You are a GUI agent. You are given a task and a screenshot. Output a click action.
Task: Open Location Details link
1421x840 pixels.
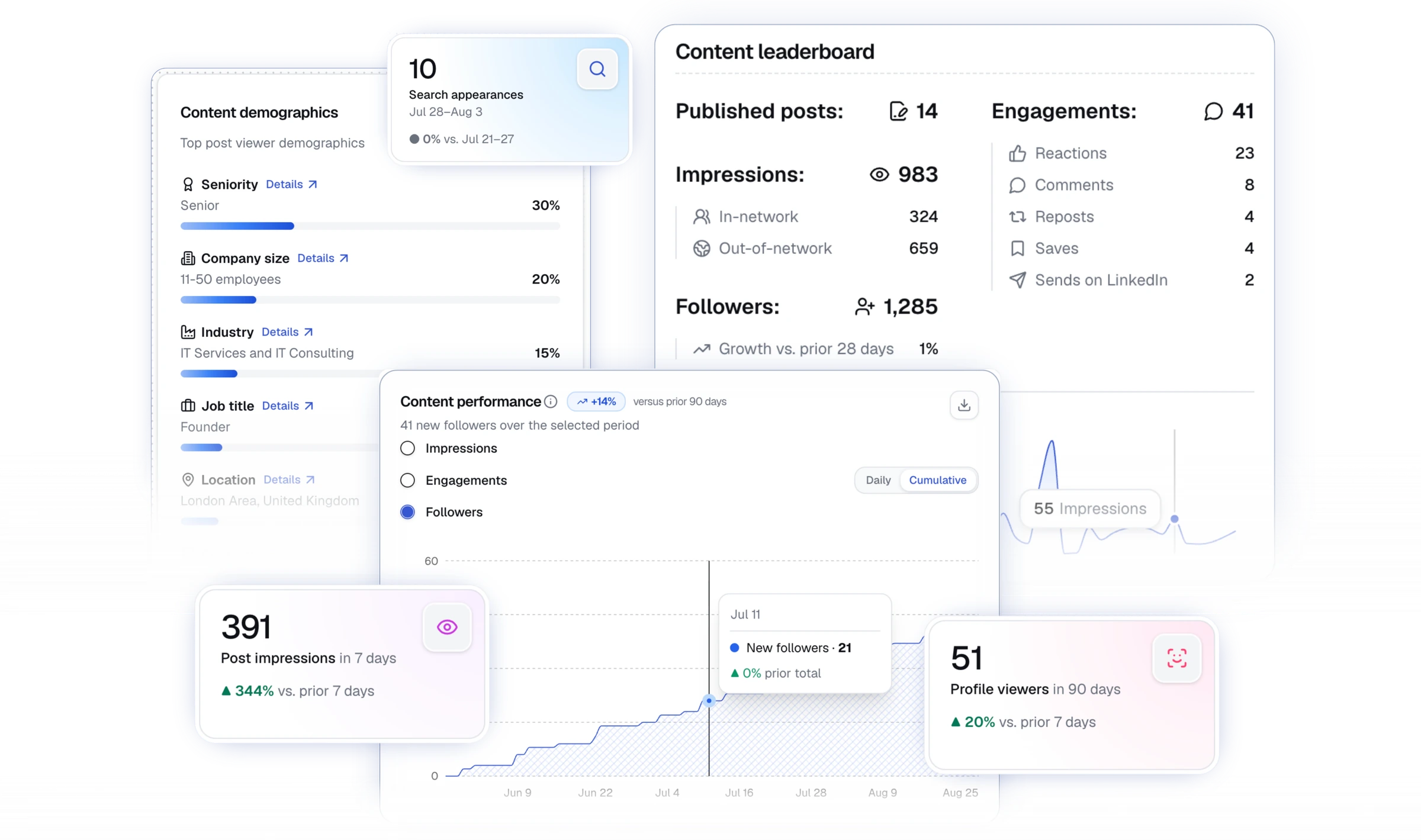coord(289,479)
